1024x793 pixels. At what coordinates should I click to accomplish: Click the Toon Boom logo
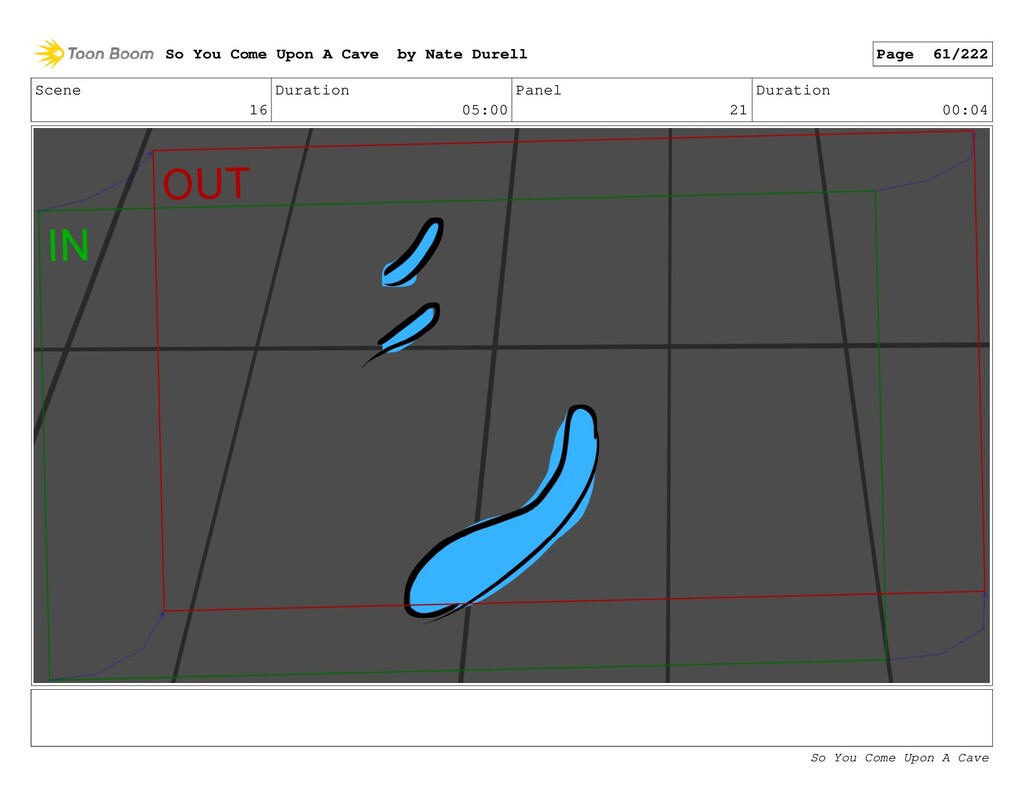coord(94,54)
